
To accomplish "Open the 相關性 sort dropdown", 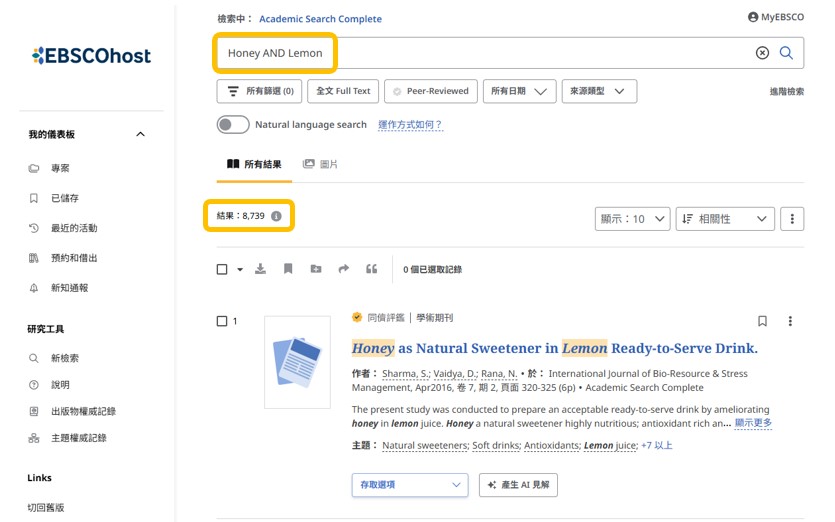I will 725,219.
